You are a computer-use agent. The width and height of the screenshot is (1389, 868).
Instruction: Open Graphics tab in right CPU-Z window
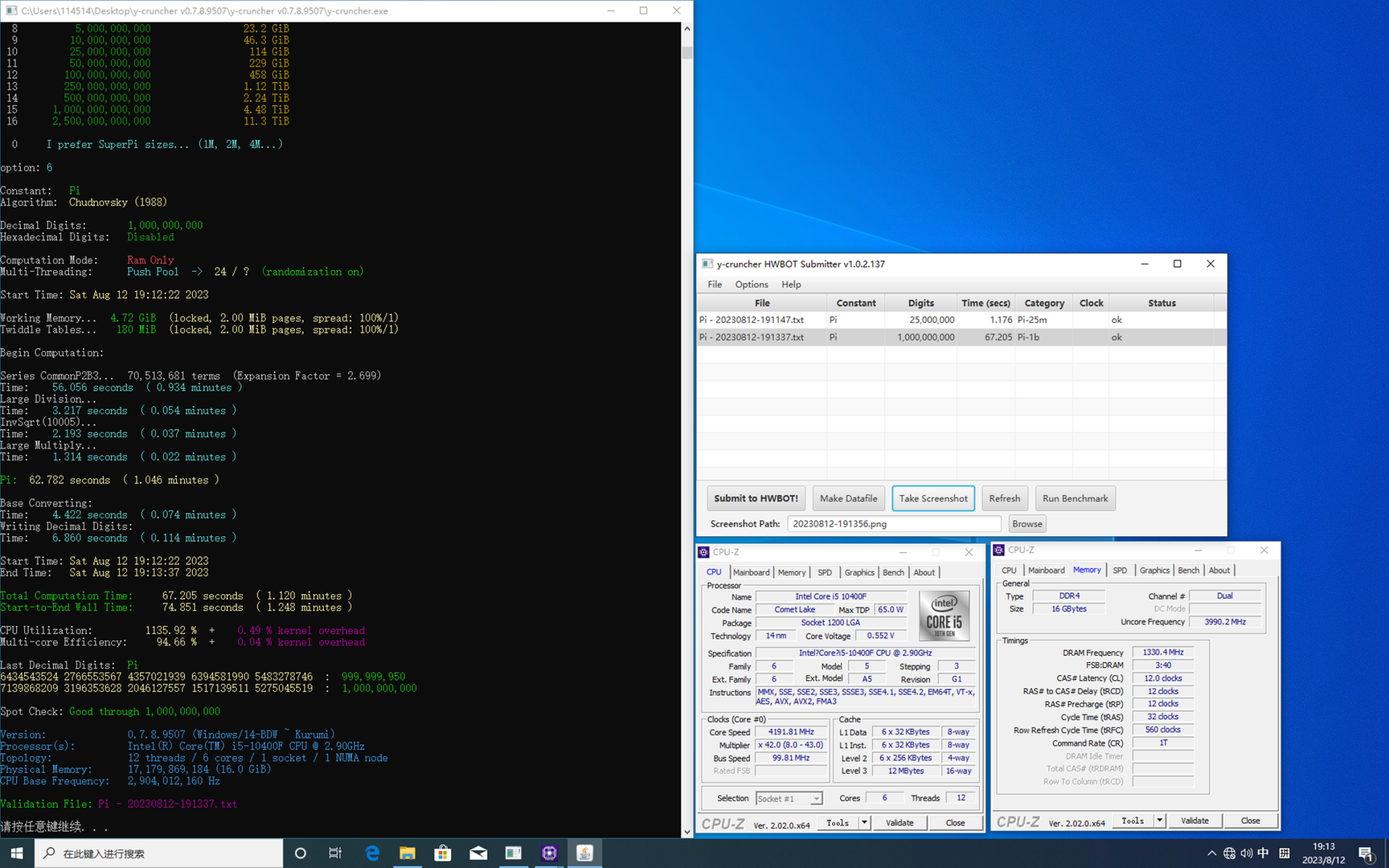pos(1154,571)
